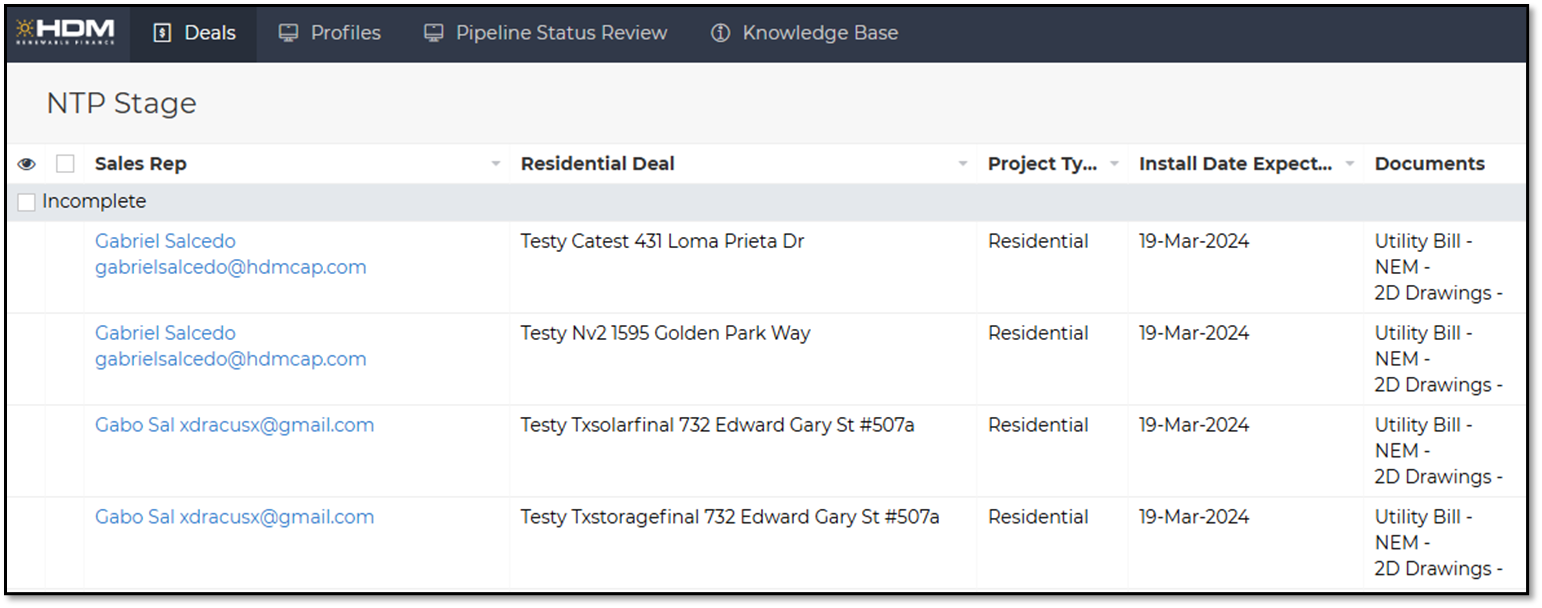
Task: Open the Residential Deal column dropdown arrow
Action: pyautogui.click(x=963, y=164)
